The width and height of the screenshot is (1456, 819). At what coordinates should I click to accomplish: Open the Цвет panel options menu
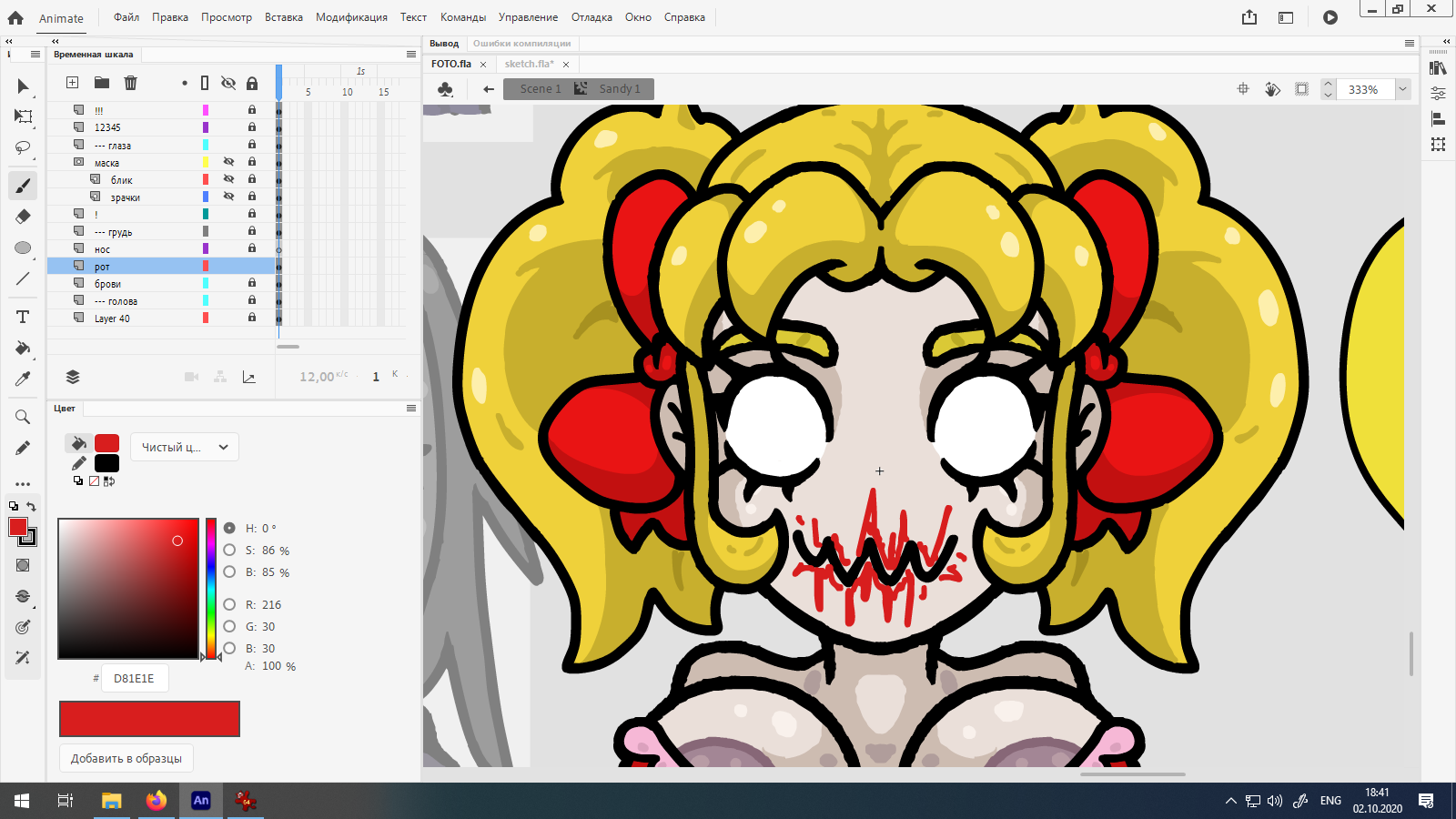(x=411, y=409)
